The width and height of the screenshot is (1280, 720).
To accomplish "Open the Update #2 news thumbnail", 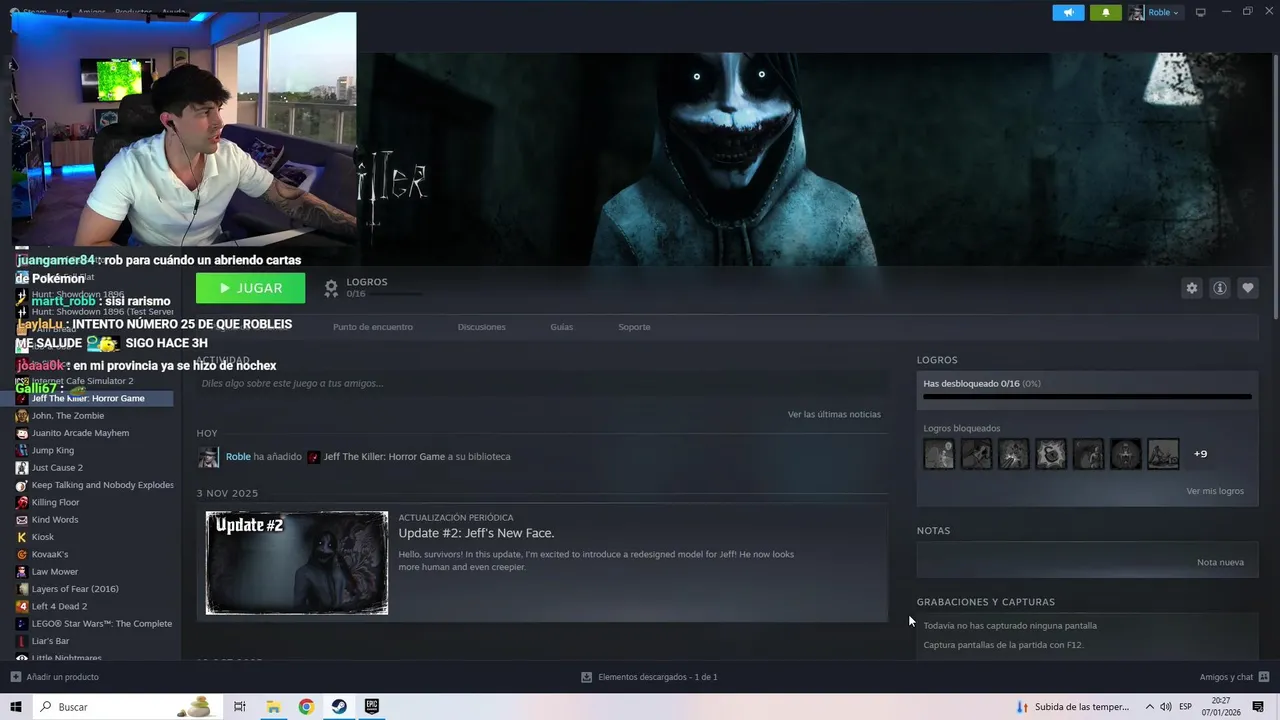I will [297, 563].
